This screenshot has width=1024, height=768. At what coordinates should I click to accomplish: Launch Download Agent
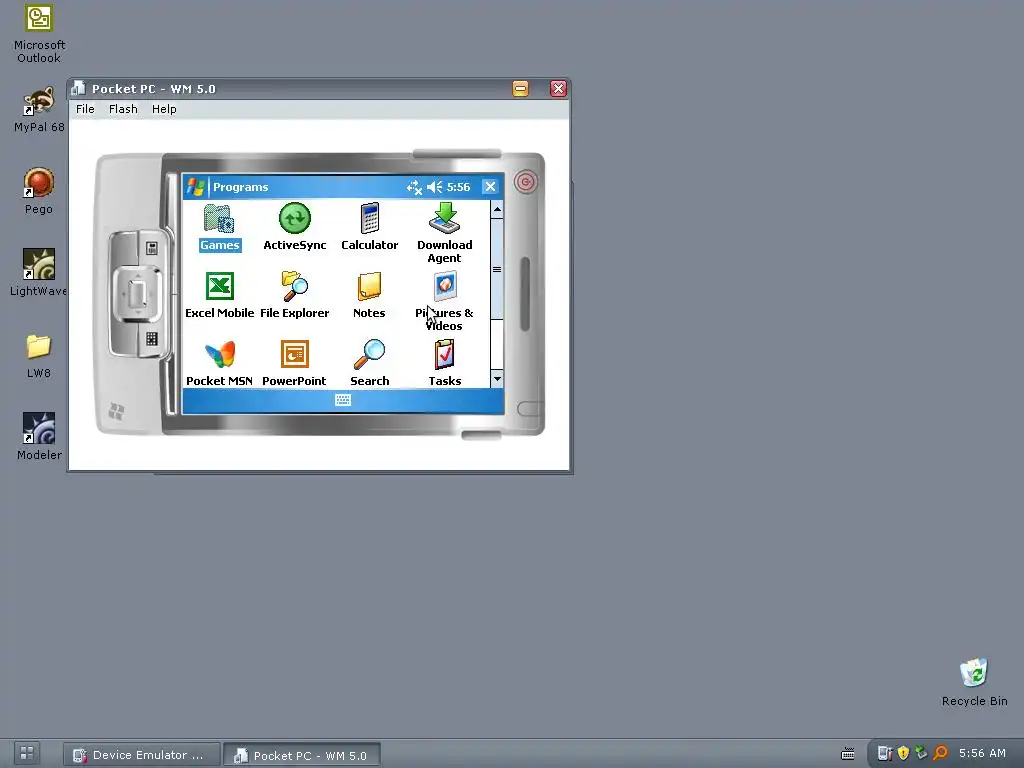coord(445,233)
